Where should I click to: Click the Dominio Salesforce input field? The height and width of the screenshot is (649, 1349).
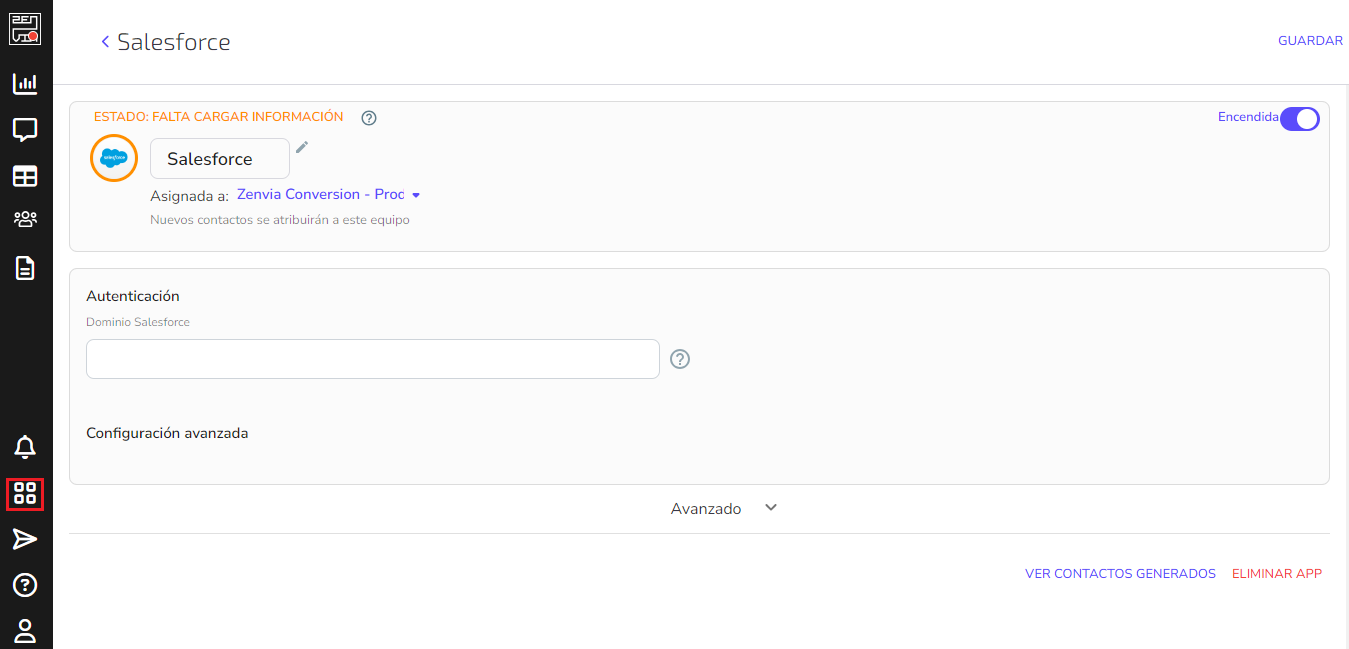(373, 359)
